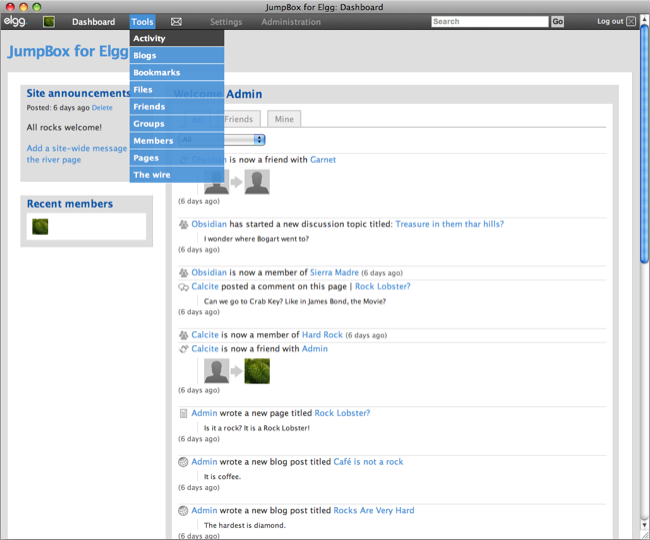Select The wire from the Tools menu
Image resolution: width=650 pixels, height=540 pixels.
[177, 174]
